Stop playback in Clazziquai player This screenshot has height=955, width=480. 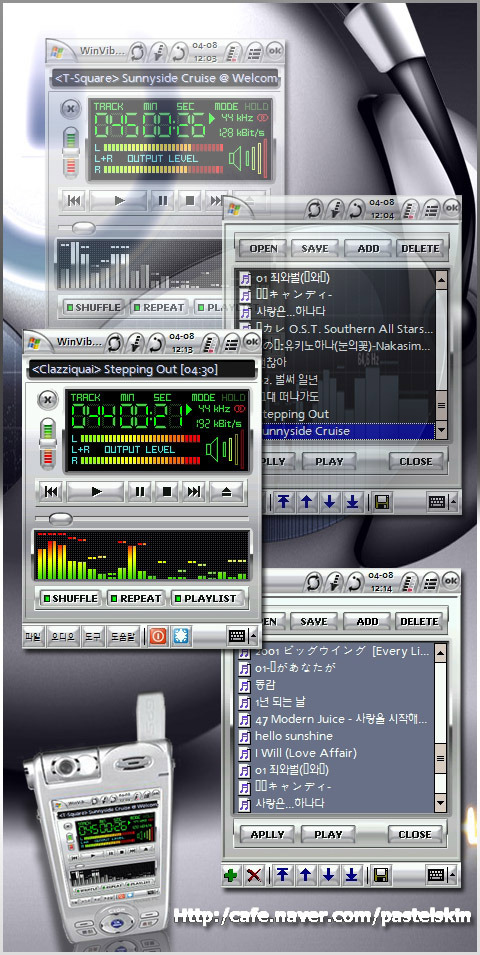(166, 492)
